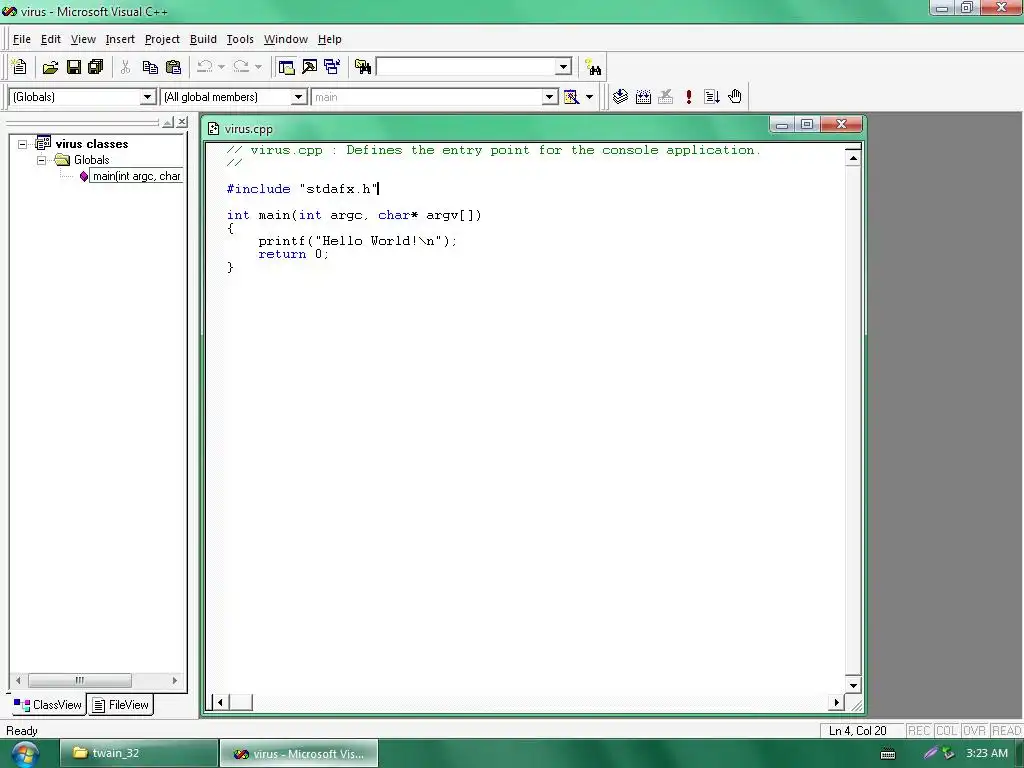Open the Build menu
Screen dimensions: 1024x768
[x=203, y=39]
